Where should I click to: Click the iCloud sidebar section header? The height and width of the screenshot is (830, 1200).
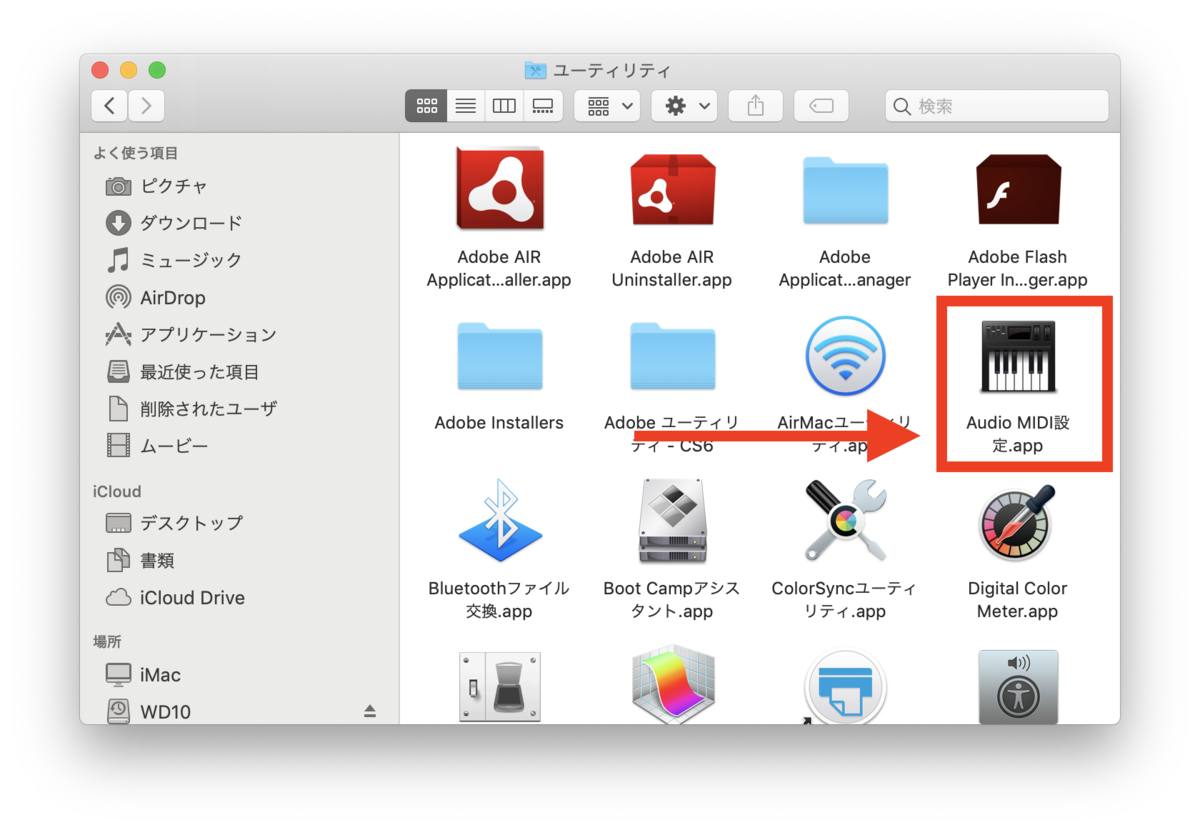tap(117, 491)
